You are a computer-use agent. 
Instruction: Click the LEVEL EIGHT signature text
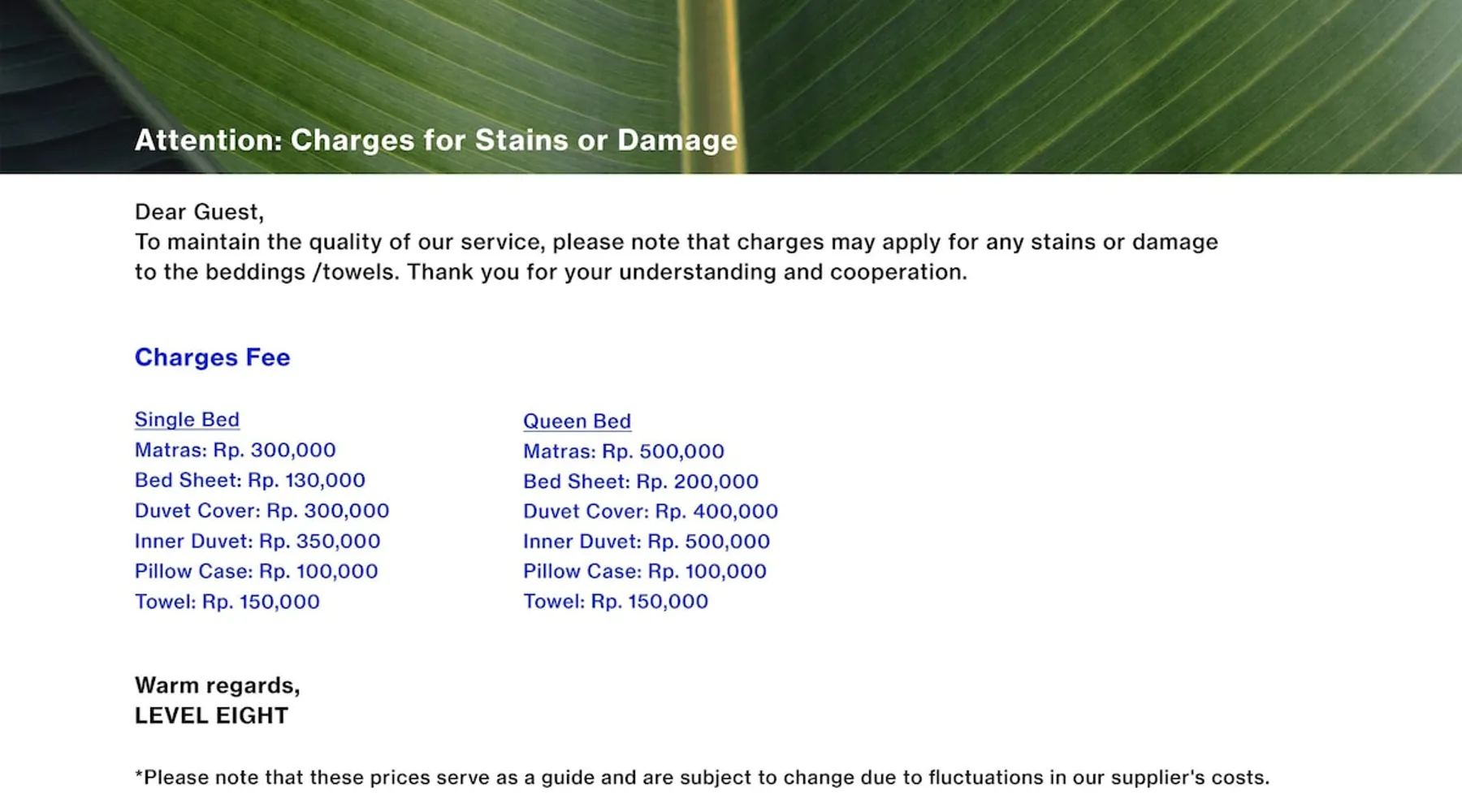click(x=211, y=715)
